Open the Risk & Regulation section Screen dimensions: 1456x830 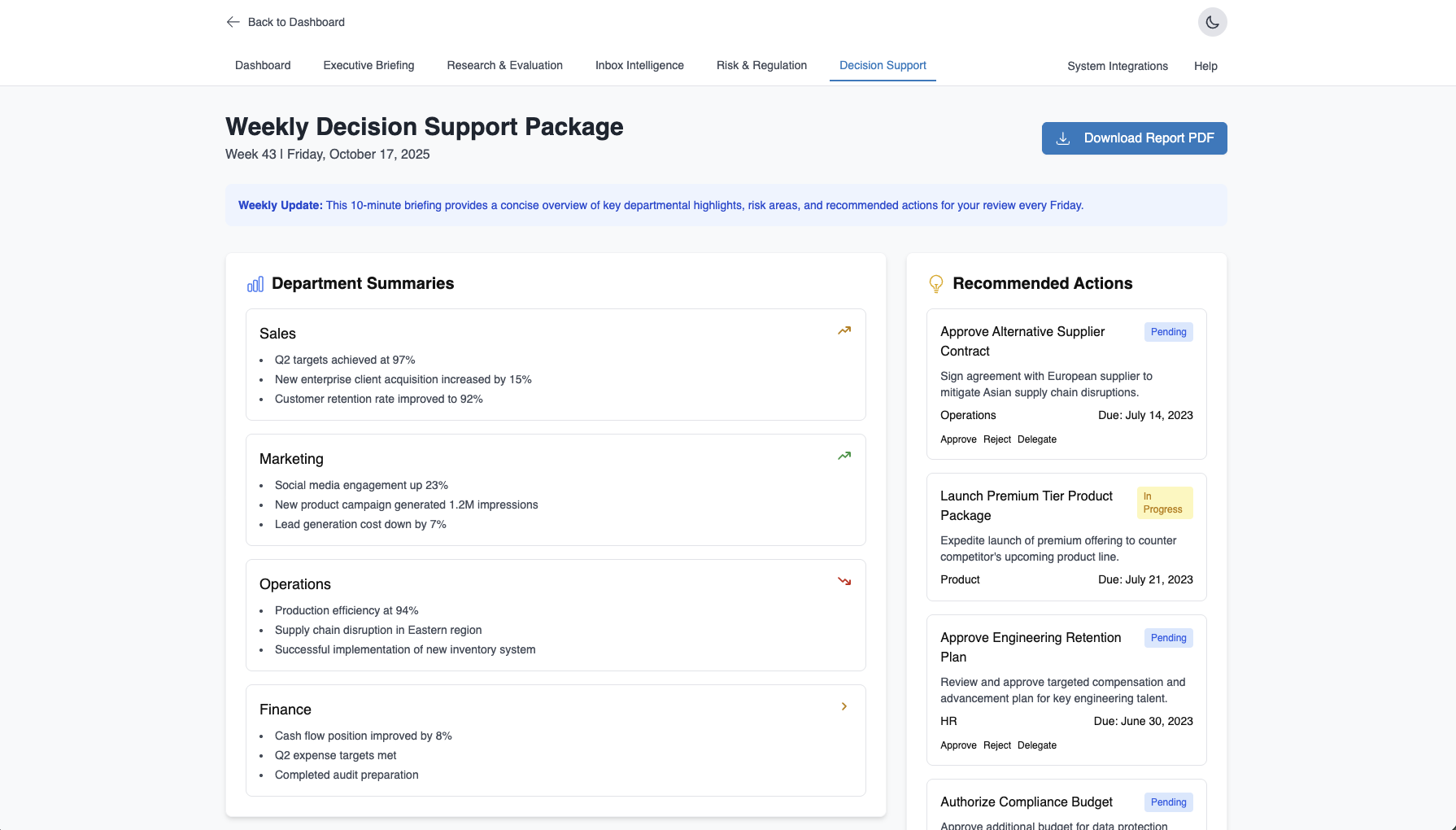[x=761, y=65]
